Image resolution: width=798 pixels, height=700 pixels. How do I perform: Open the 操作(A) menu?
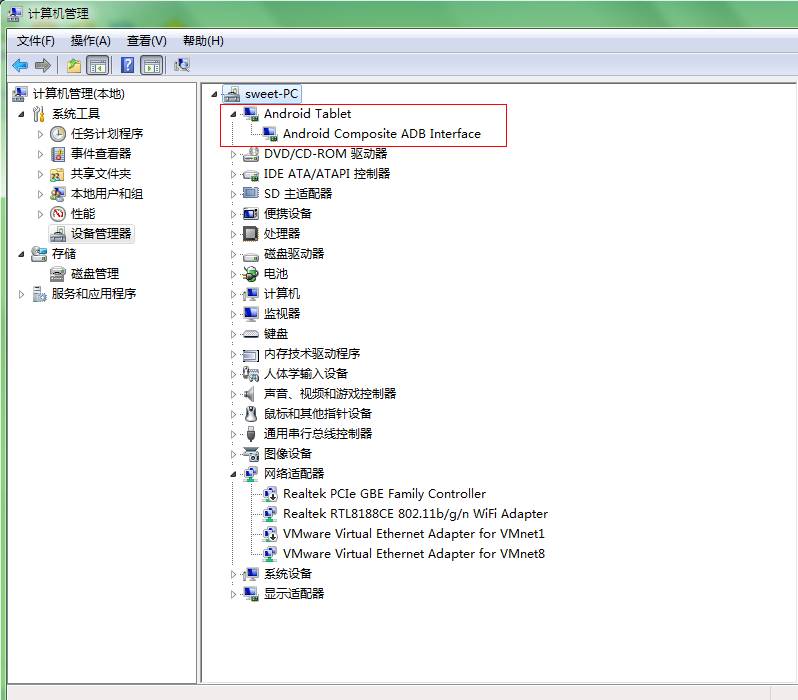point(90,41)
